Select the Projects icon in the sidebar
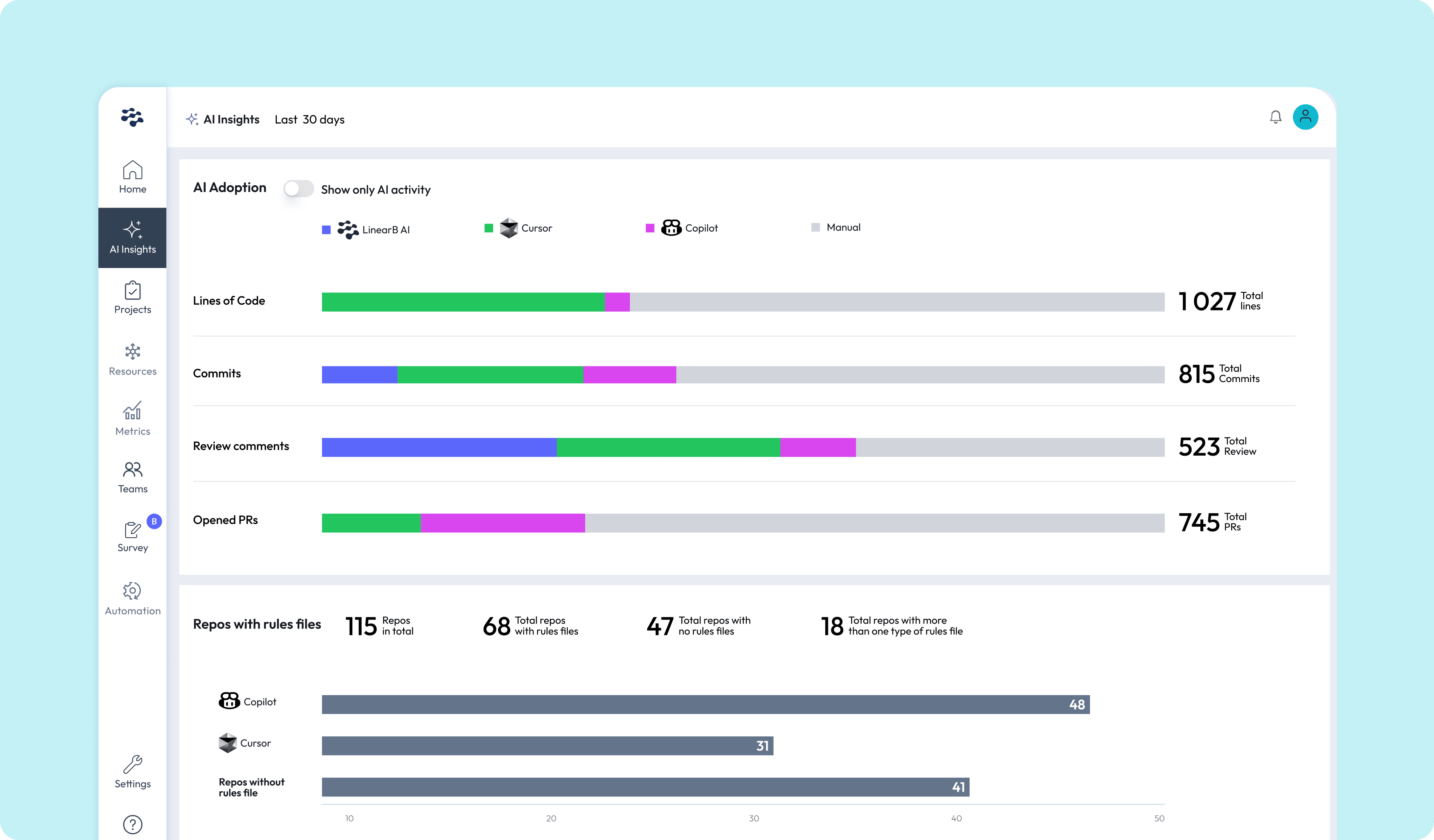1434x840 pixels. click(132, 298)
